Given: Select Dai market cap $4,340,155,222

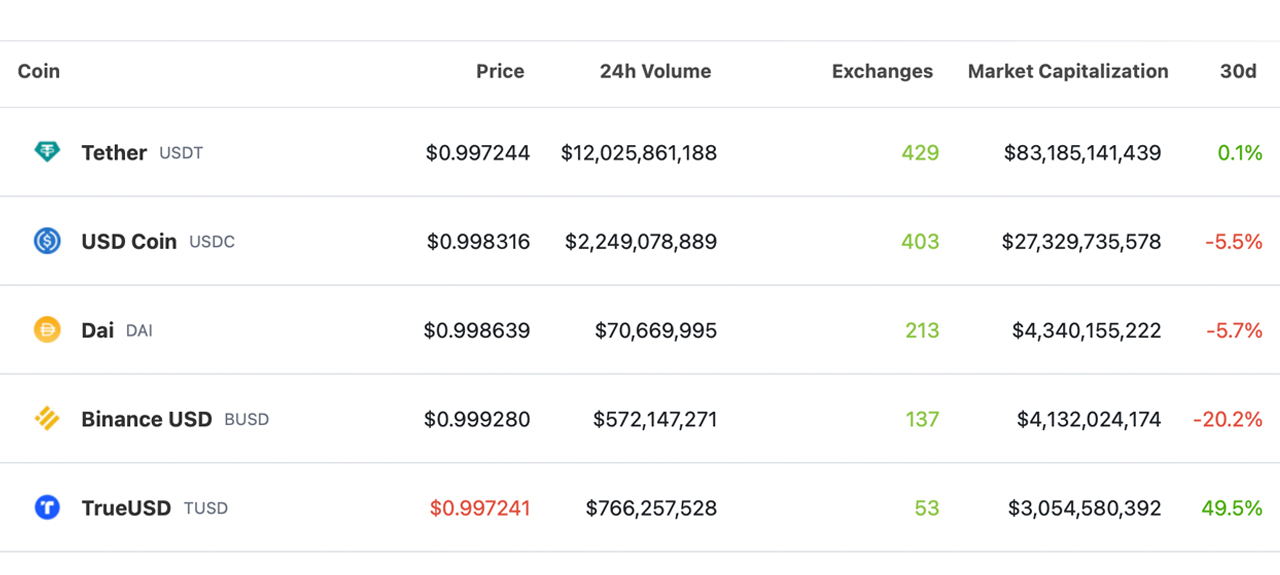Looking at the screenshot, I should (x=1088, y=330).
